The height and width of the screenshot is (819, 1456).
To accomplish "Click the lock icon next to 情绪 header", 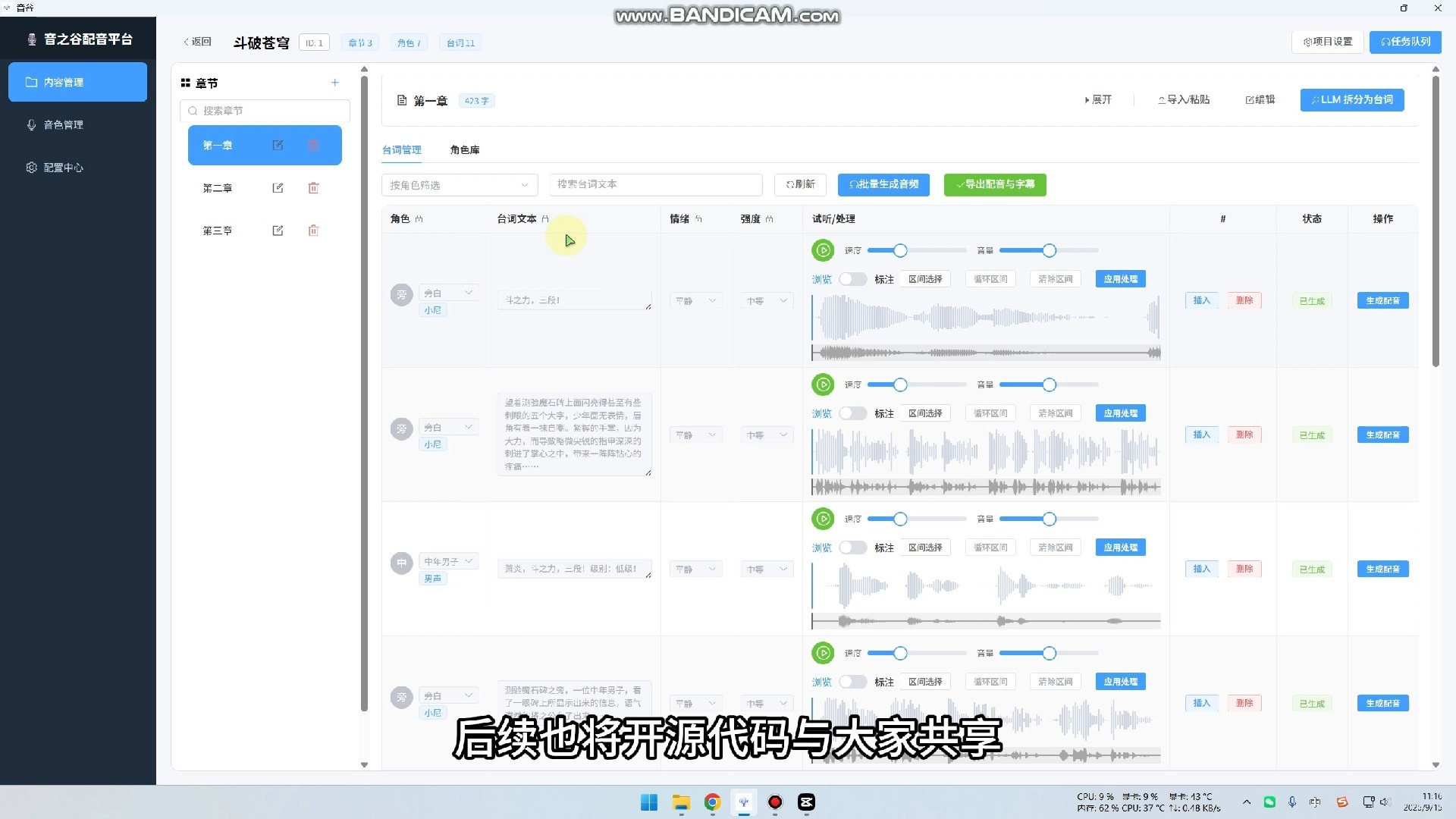I will pyautogui.click(x=698, y=218).
